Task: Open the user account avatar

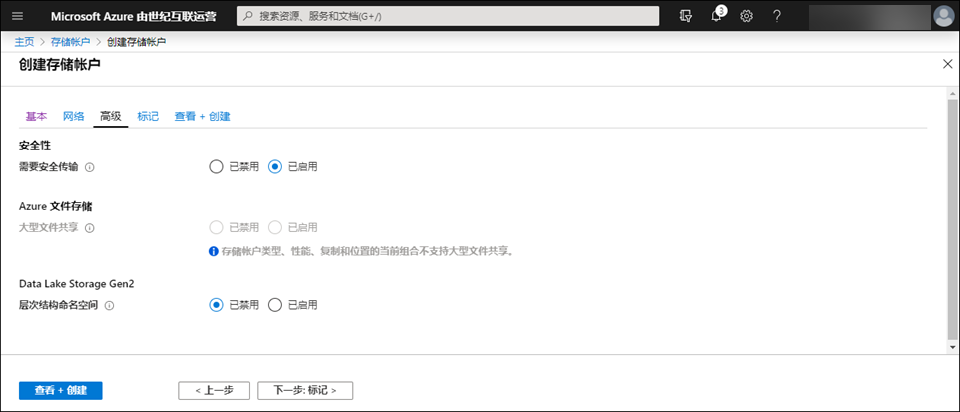Action: pos(943,16)
